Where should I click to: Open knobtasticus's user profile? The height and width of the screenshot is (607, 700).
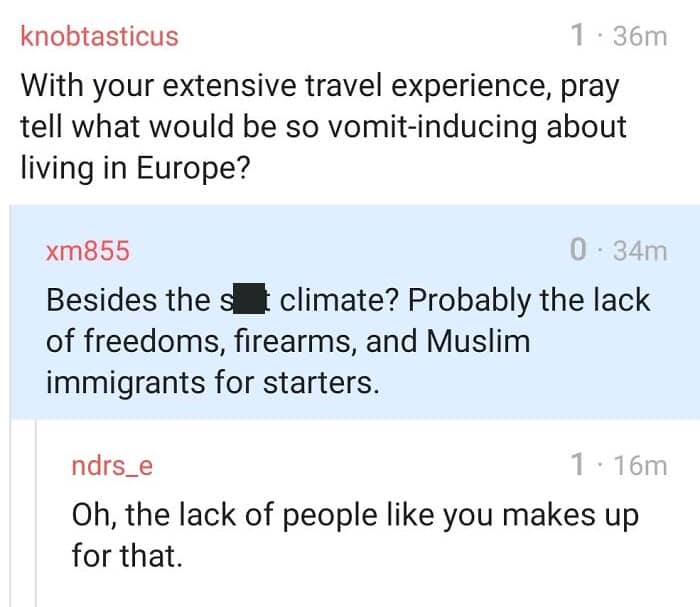click(x=99, y=37)
